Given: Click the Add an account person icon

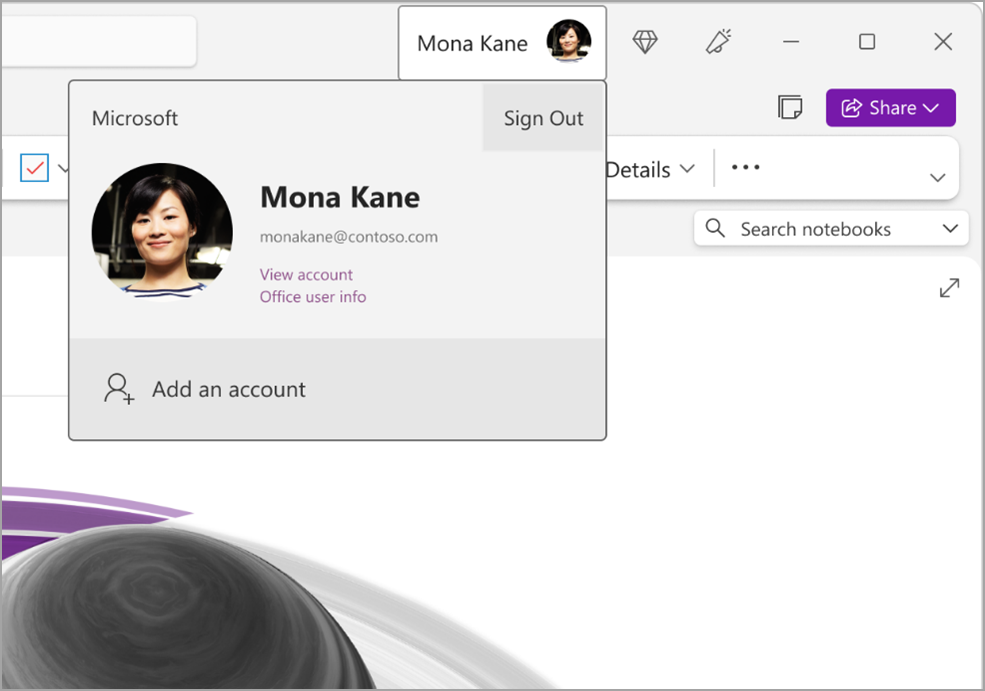Looking at the screenshot, I should [x=118, y=389].
